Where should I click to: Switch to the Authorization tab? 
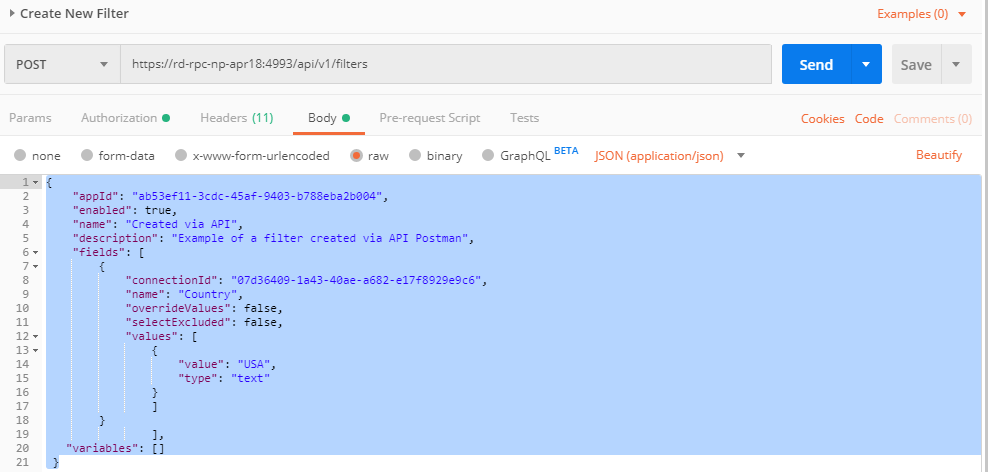tap(125, 118)
